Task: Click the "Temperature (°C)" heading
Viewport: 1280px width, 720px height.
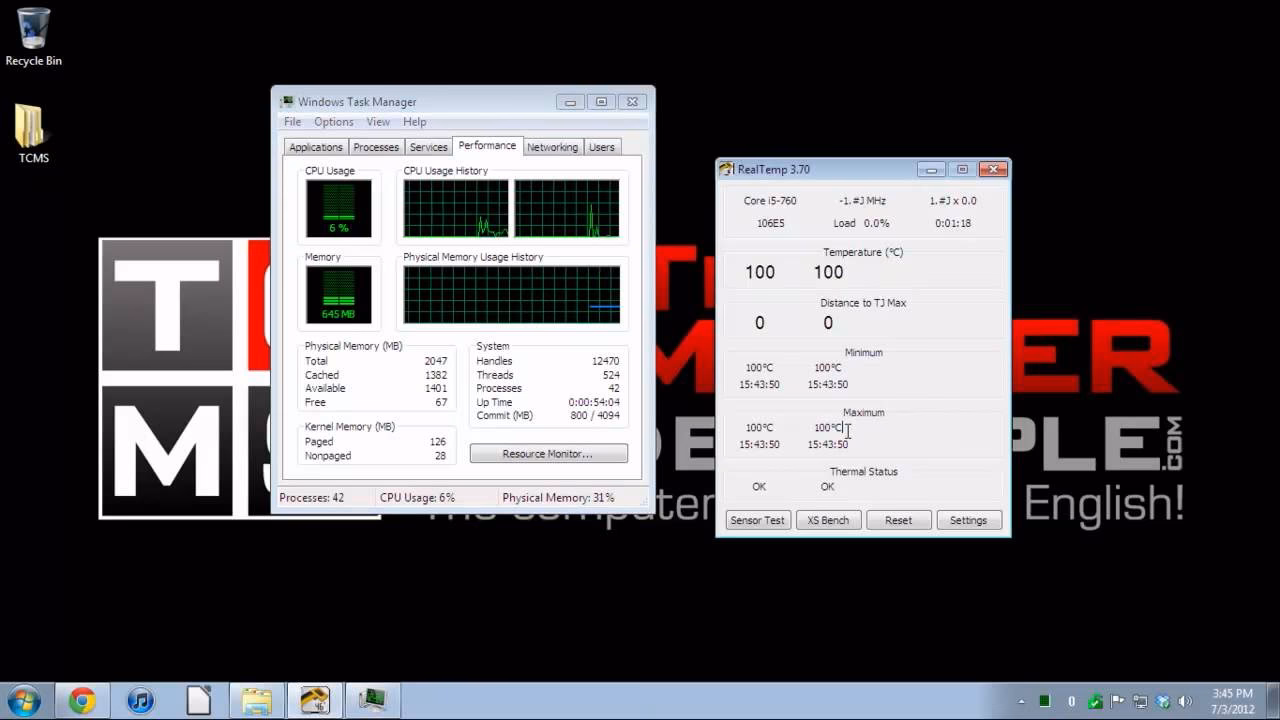Action: click(x=863, y=253)
